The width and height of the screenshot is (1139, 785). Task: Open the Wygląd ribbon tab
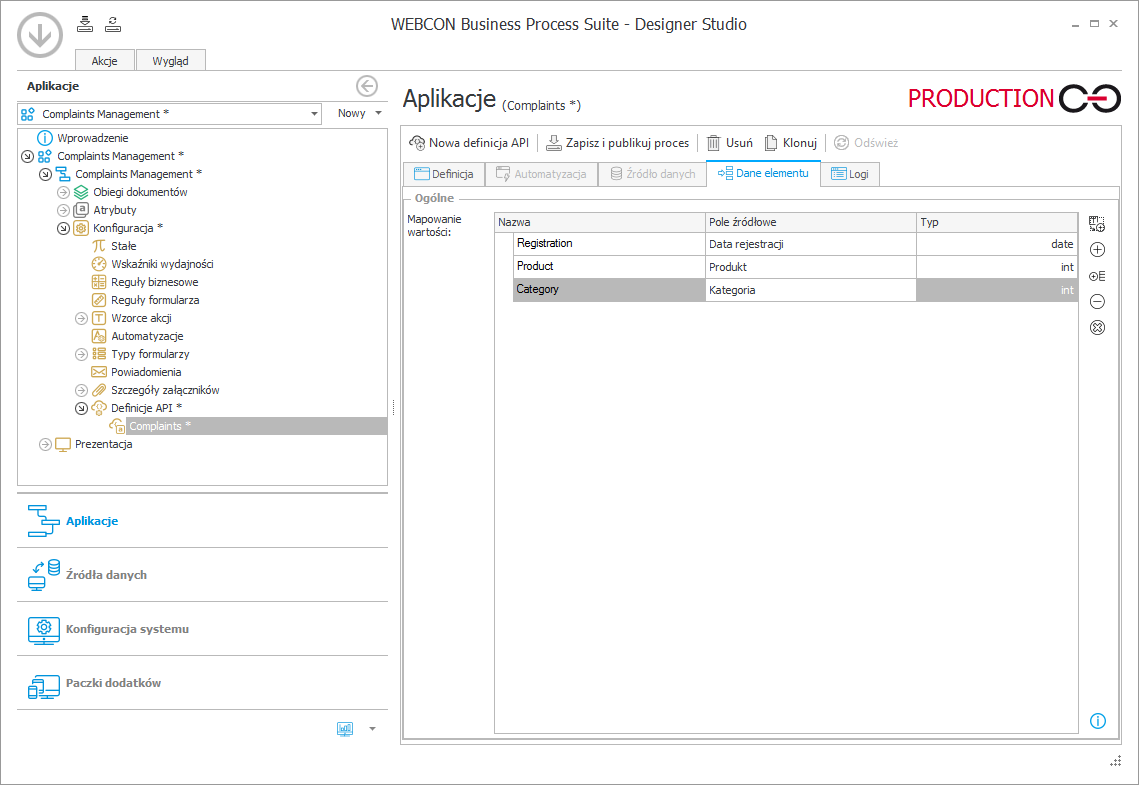coord(171,60)
